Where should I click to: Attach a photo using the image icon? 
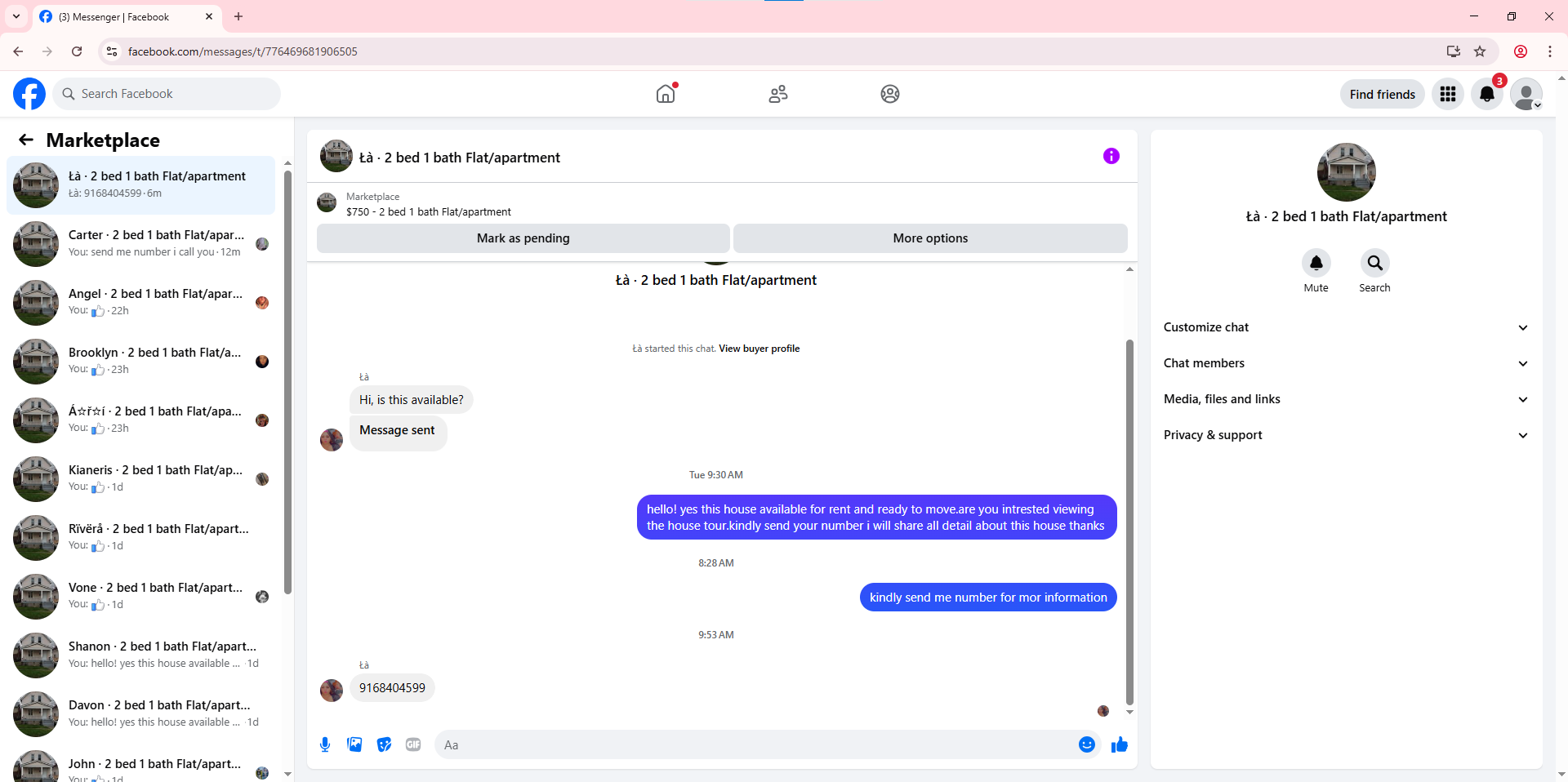pyautogui.click(x=354, y=744)
